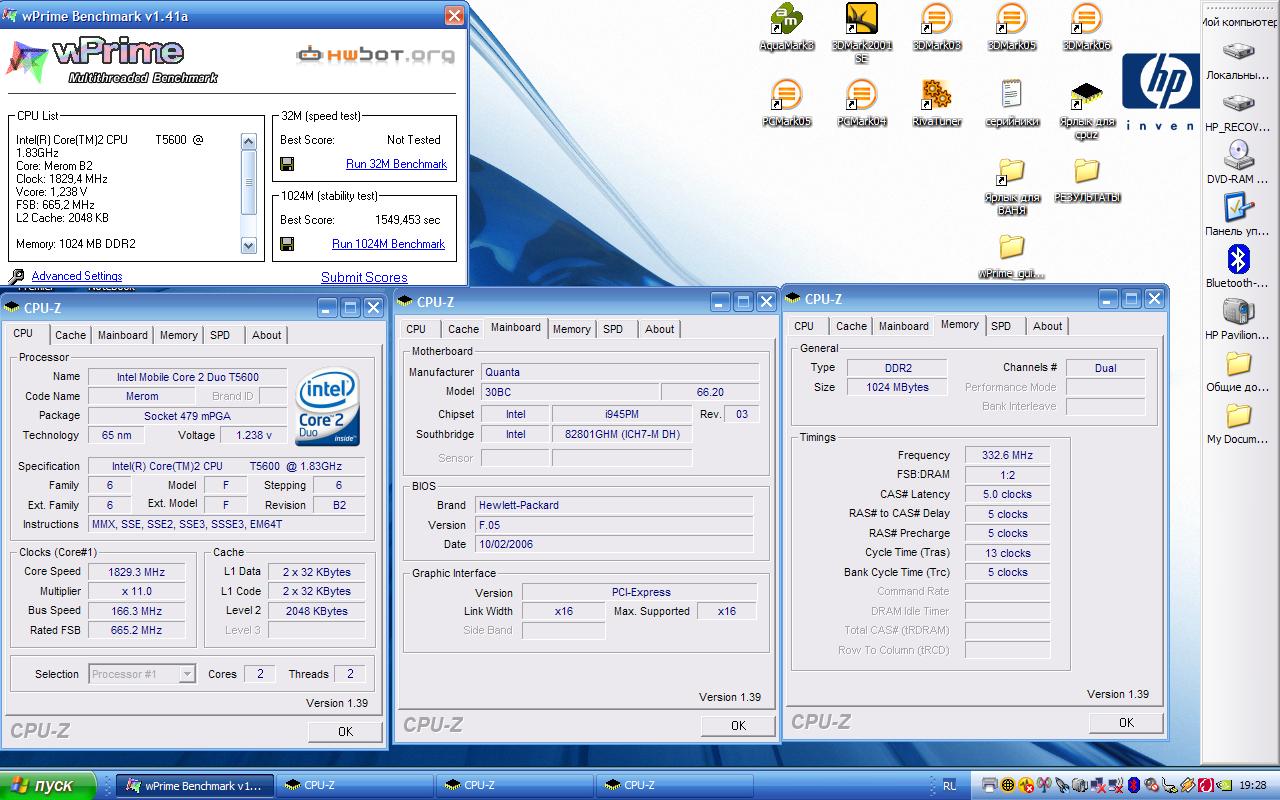Click the taskbar clock showing 19:28
This screenshot has width=1280, height=800.
tap(1253, 786)
